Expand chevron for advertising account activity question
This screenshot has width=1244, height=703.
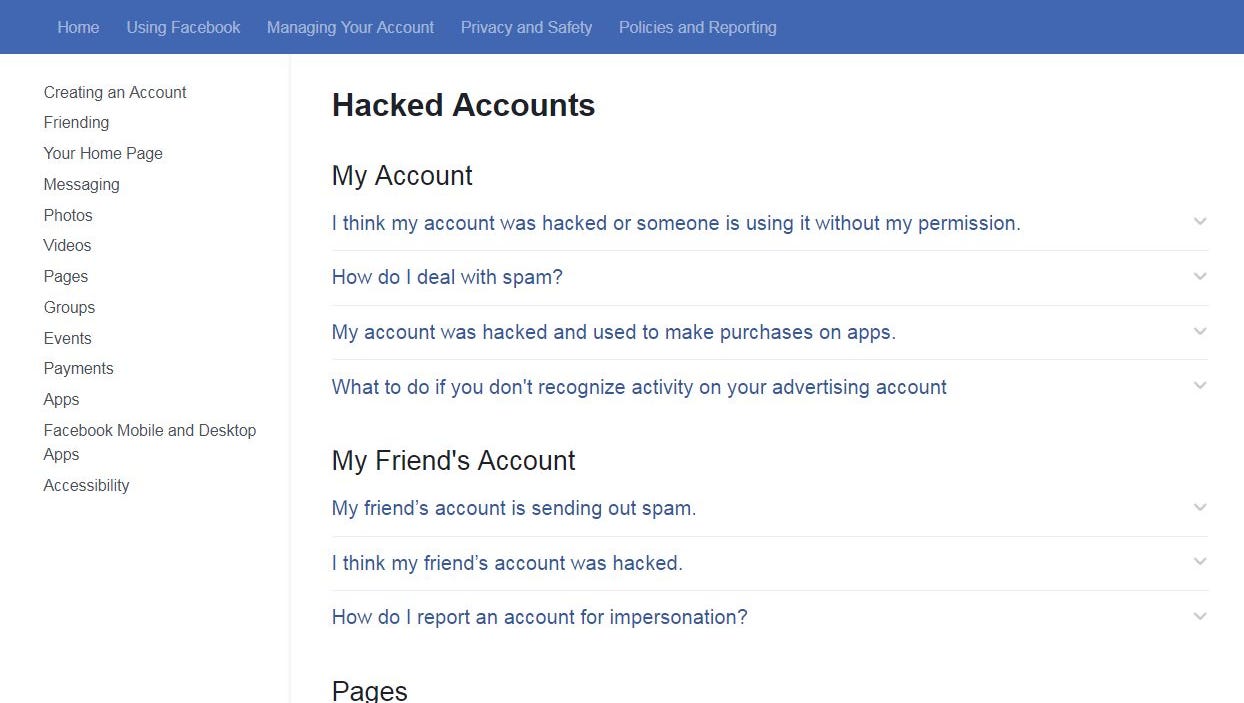click(x=1200, y=385)
